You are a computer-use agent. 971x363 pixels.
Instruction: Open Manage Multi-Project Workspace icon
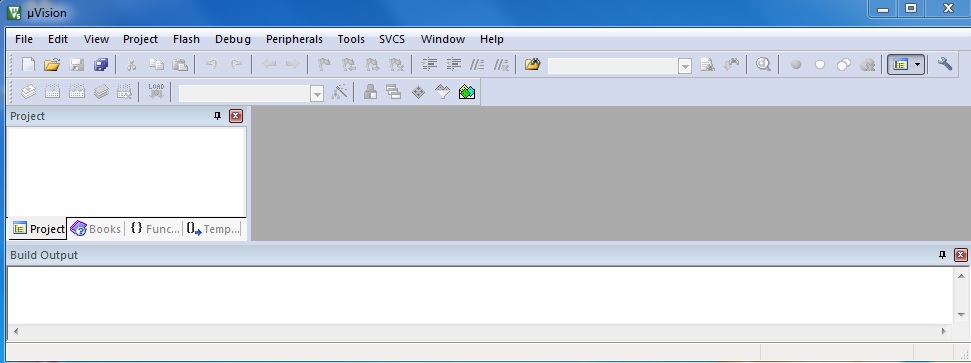coord(394,92)
